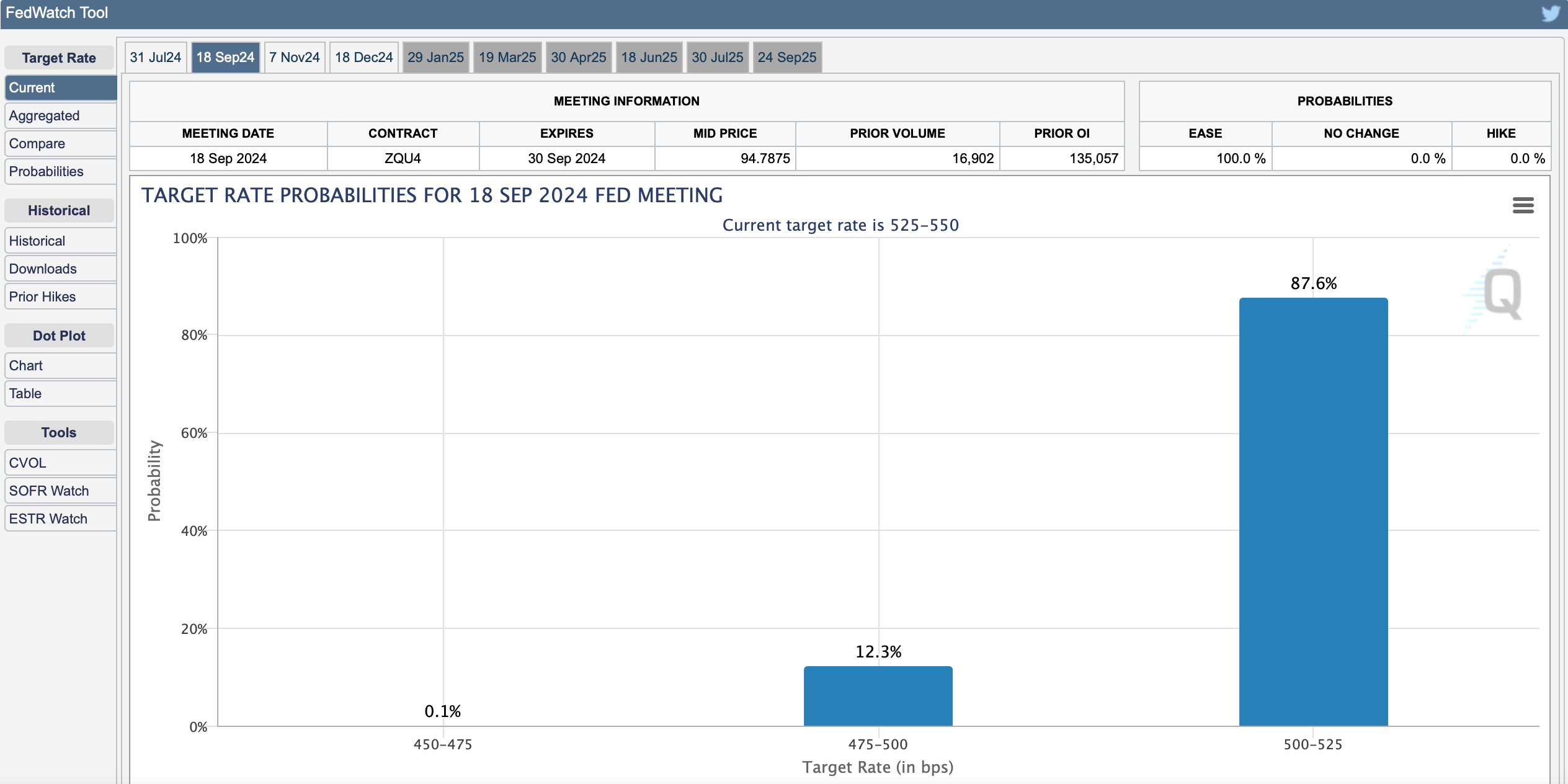
Task: Click the Twitter bird icon
Action: tap(1550, 13)
